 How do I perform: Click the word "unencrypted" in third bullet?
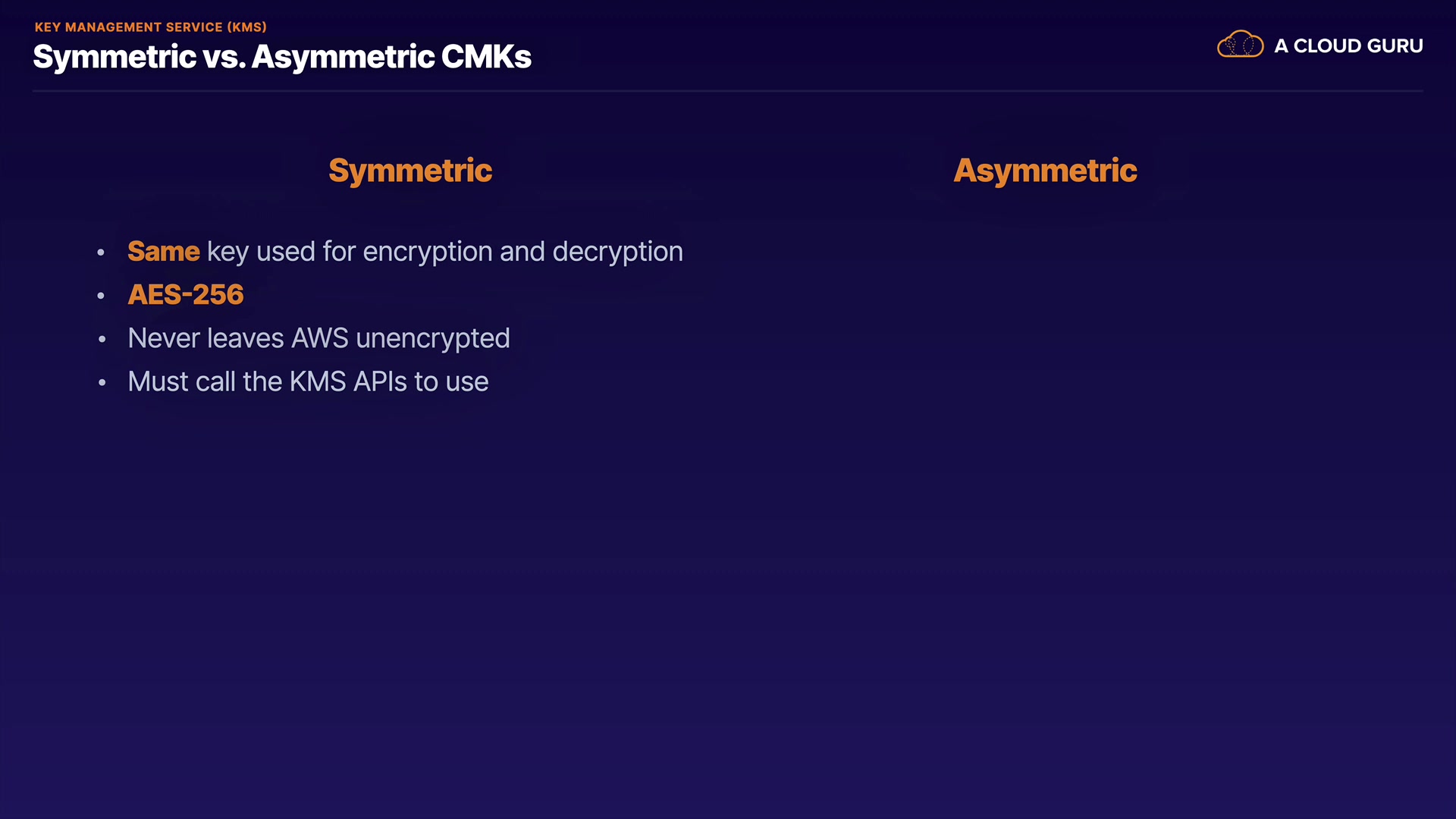pos(432,338)
